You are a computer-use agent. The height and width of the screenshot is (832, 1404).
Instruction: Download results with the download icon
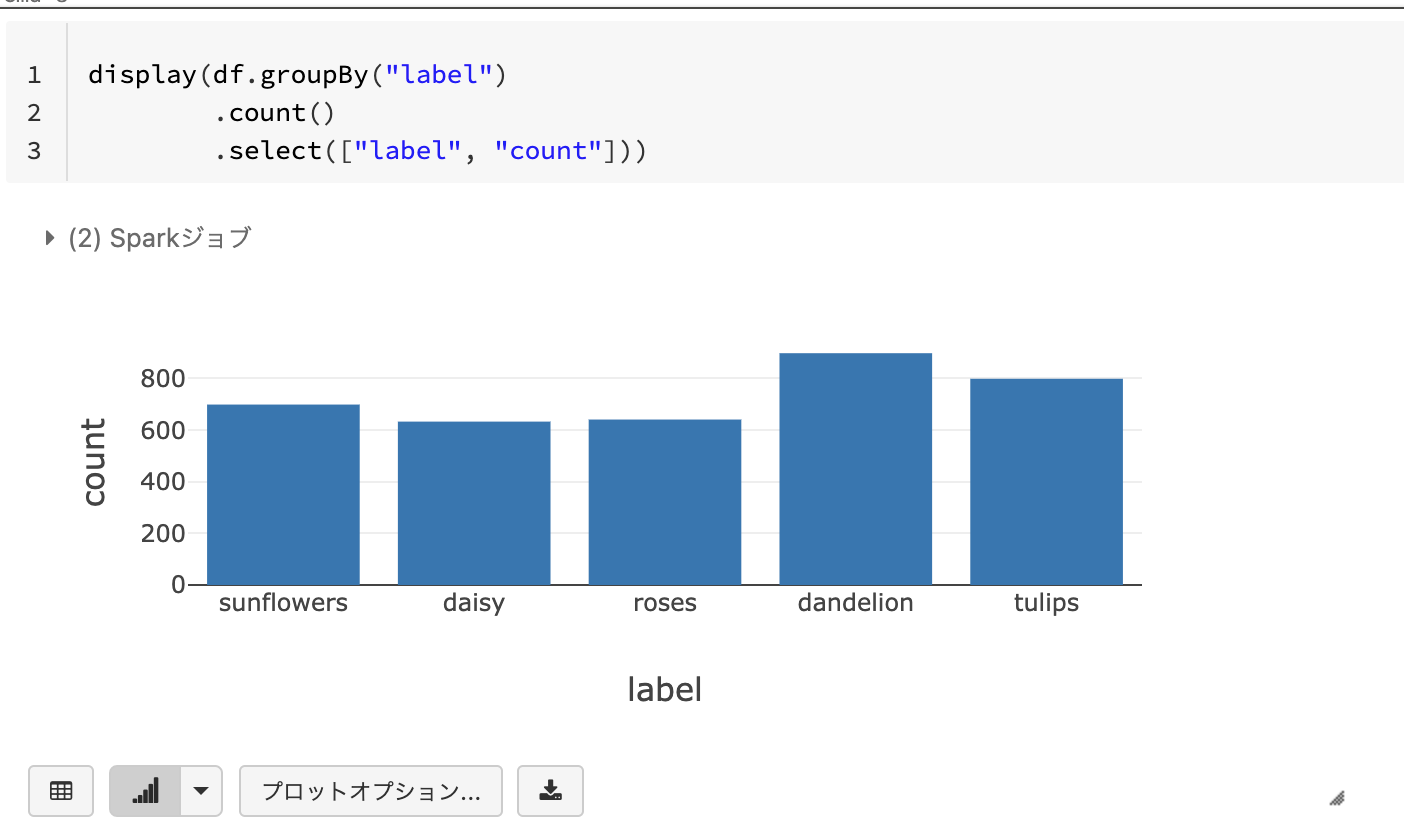550,791
